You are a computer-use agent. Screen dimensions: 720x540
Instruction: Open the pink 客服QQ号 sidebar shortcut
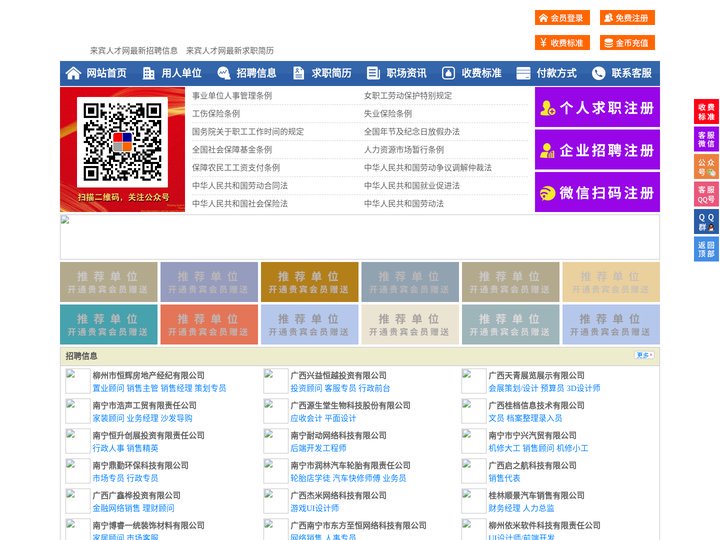tap(706, 194)
